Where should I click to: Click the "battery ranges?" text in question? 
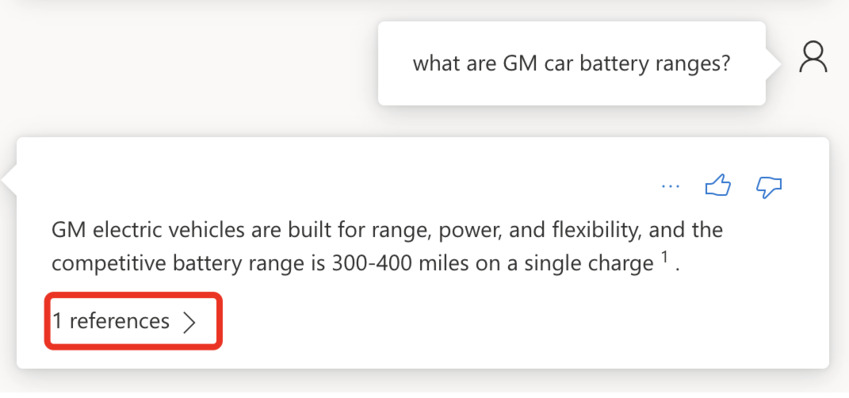coord(655,64)
